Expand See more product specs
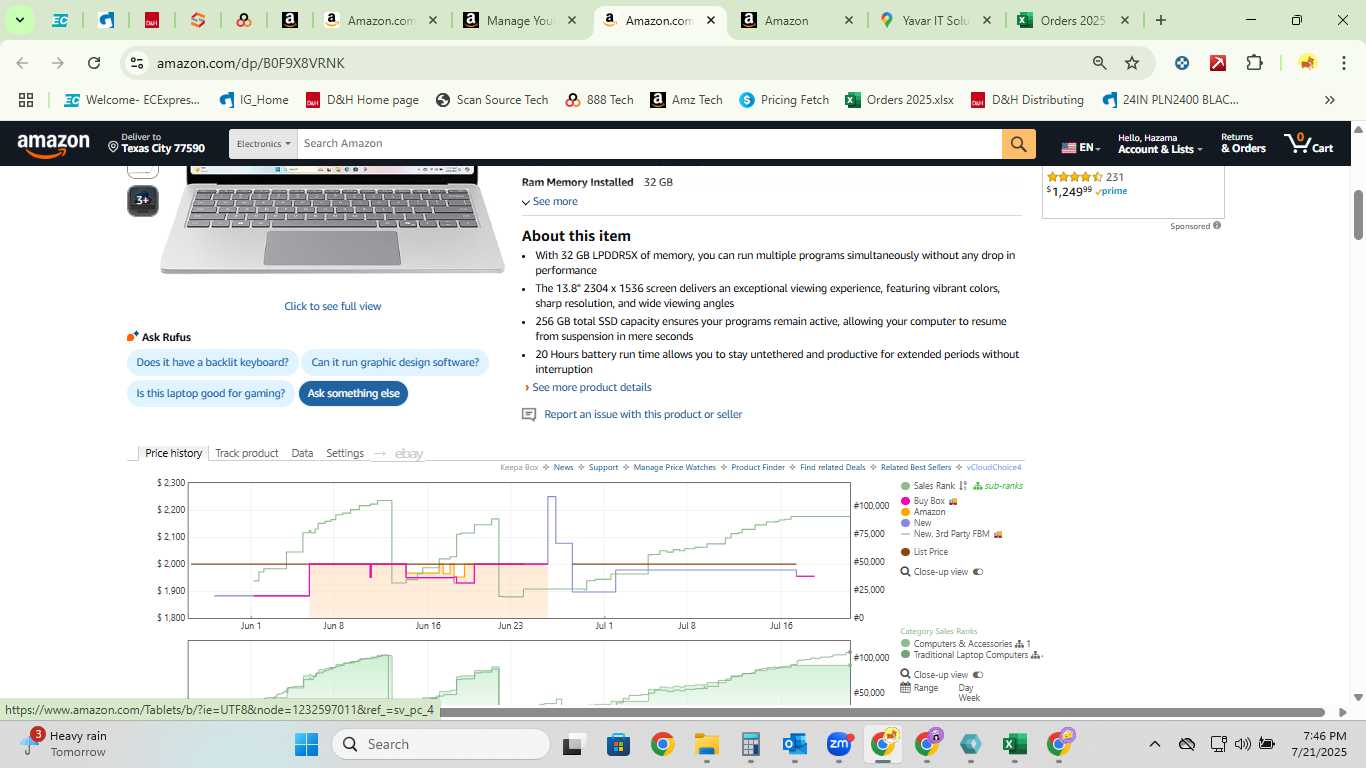The height and width of the screenshot is (768, 1366). click(549, 202)
